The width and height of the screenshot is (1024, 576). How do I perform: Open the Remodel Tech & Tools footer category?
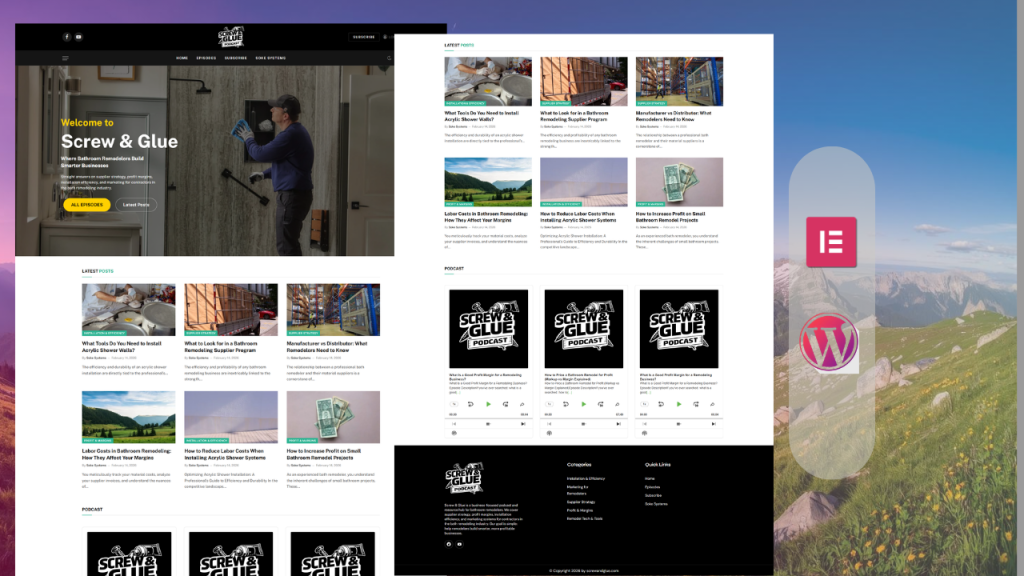coord(584,519)
